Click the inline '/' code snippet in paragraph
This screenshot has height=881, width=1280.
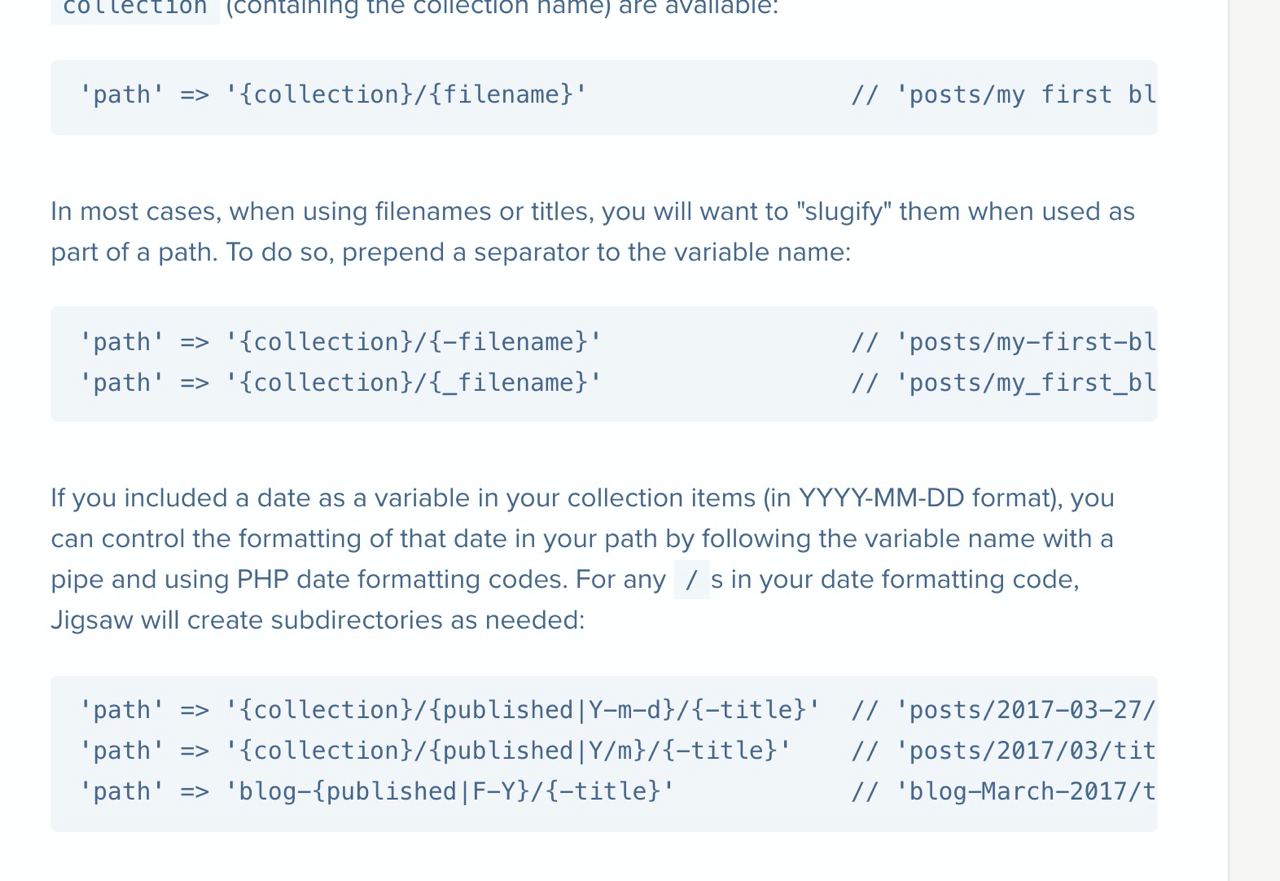[691, 580]
